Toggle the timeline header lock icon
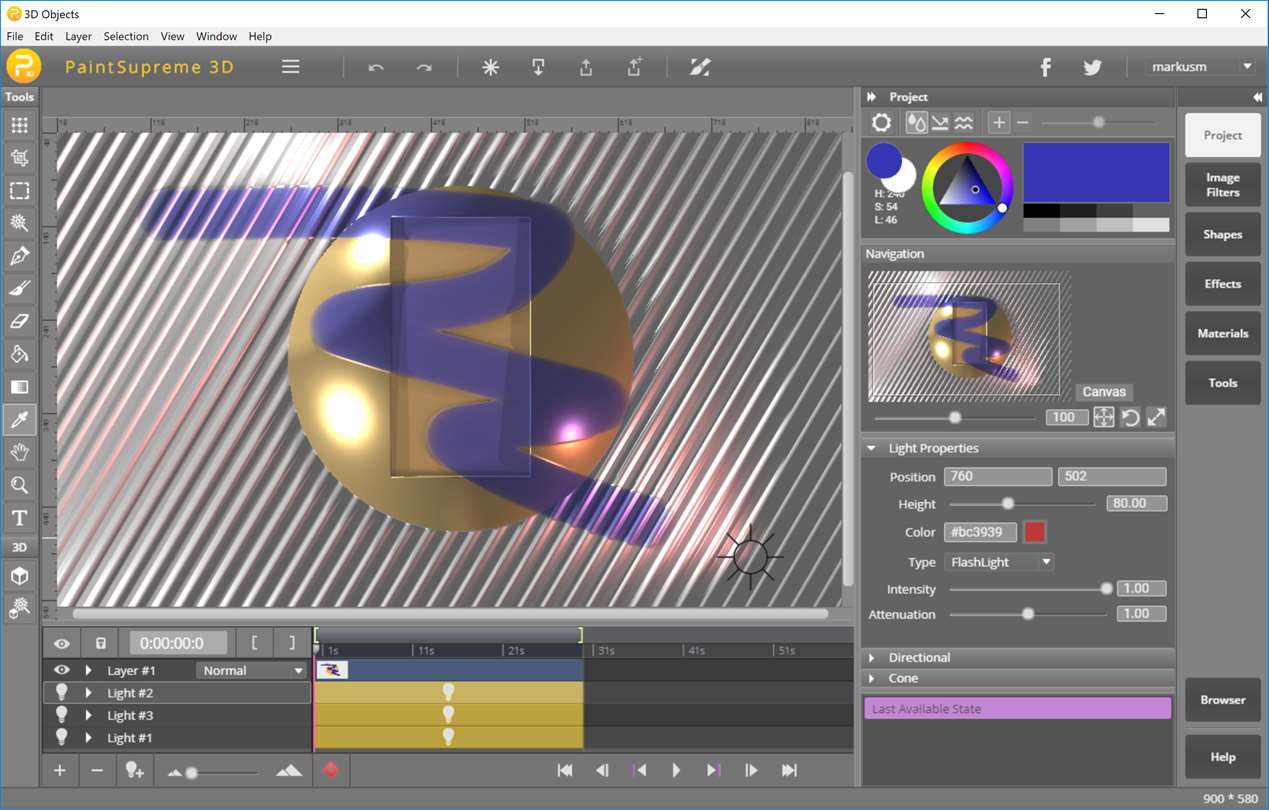The width and height of the screenshot is (1269, 810). 100,643
